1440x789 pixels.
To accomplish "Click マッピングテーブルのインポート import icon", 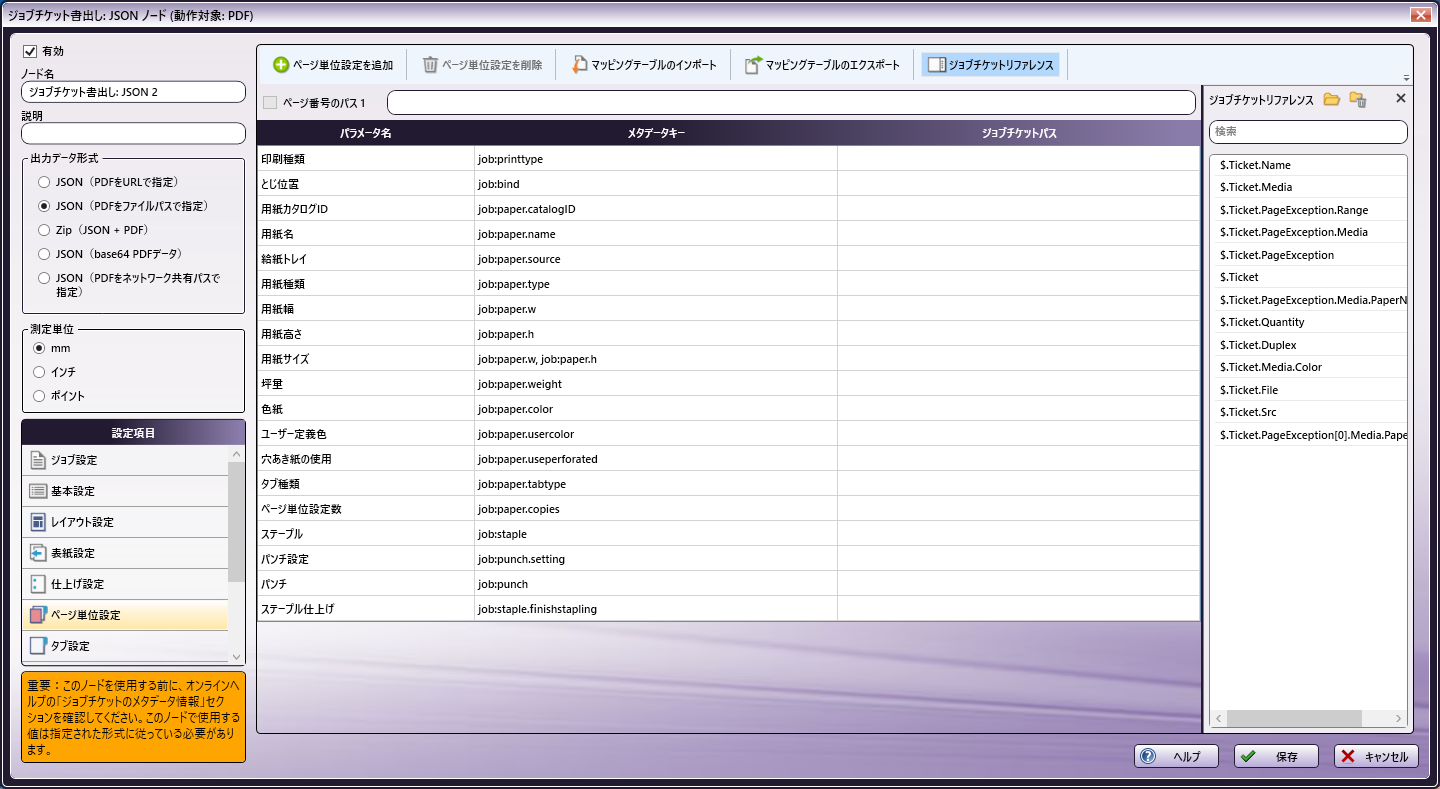I will click(579, 65).
